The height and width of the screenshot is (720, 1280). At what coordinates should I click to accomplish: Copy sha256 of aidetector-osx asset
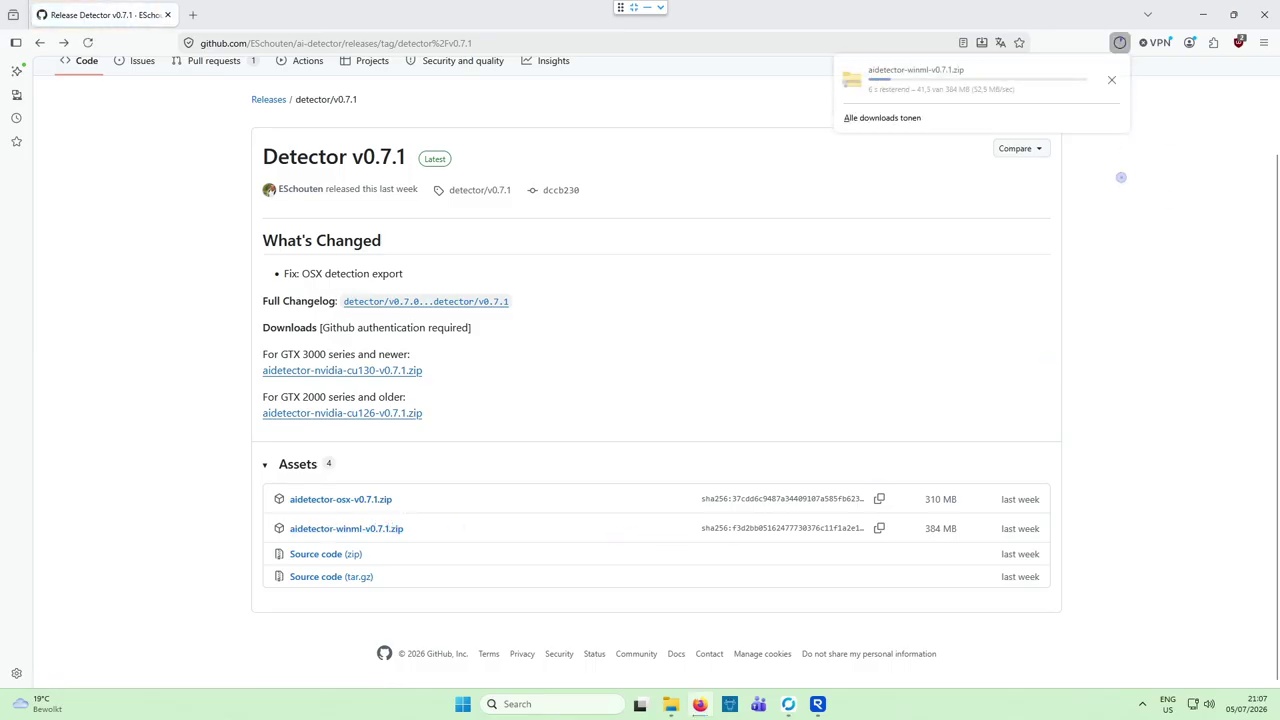tap(879, 499)
